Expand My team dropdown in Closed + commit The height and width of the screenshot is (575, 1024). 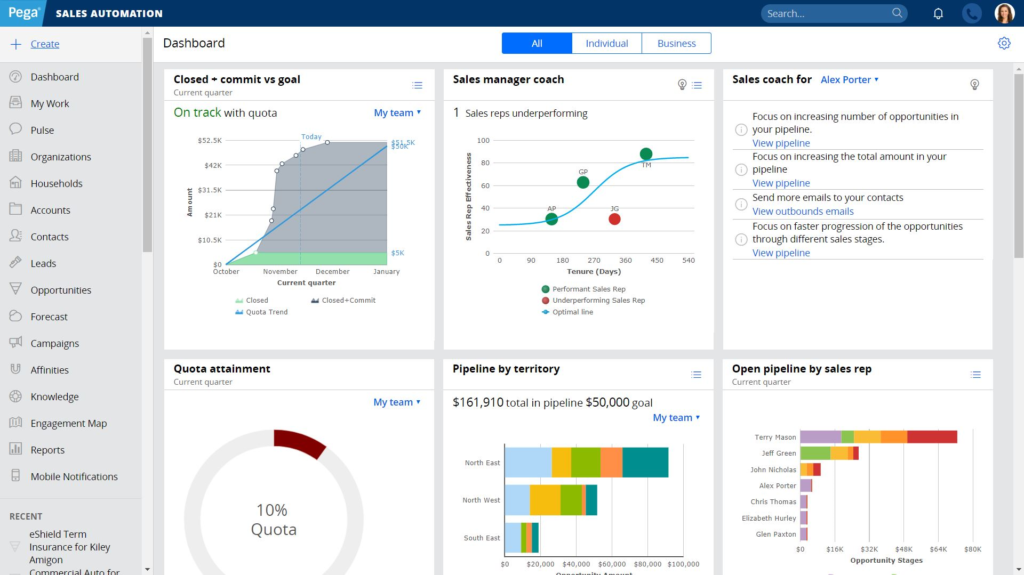[x=397, y=112]
